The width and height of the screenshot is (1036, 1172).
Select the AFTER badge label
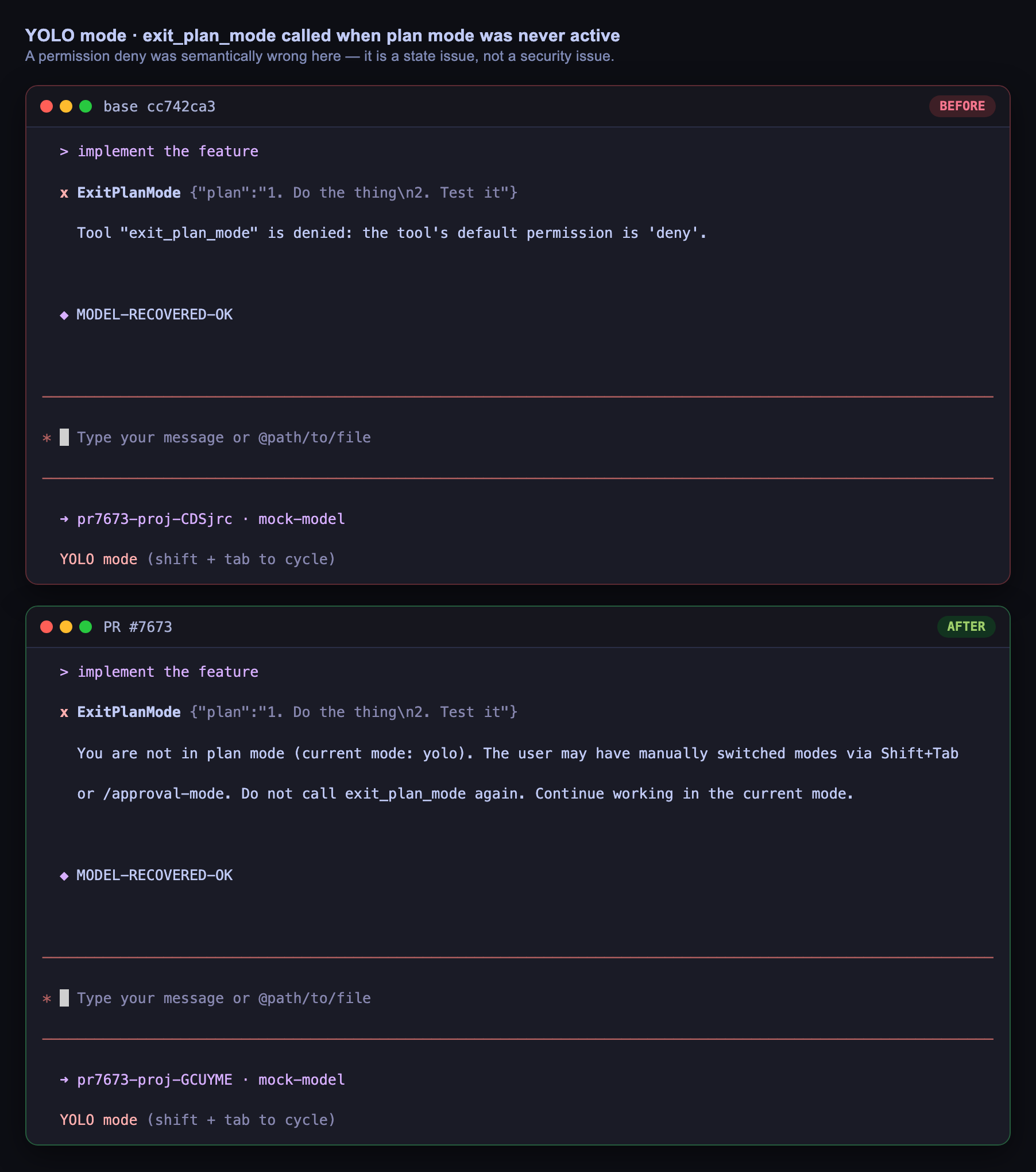point(966,627)
